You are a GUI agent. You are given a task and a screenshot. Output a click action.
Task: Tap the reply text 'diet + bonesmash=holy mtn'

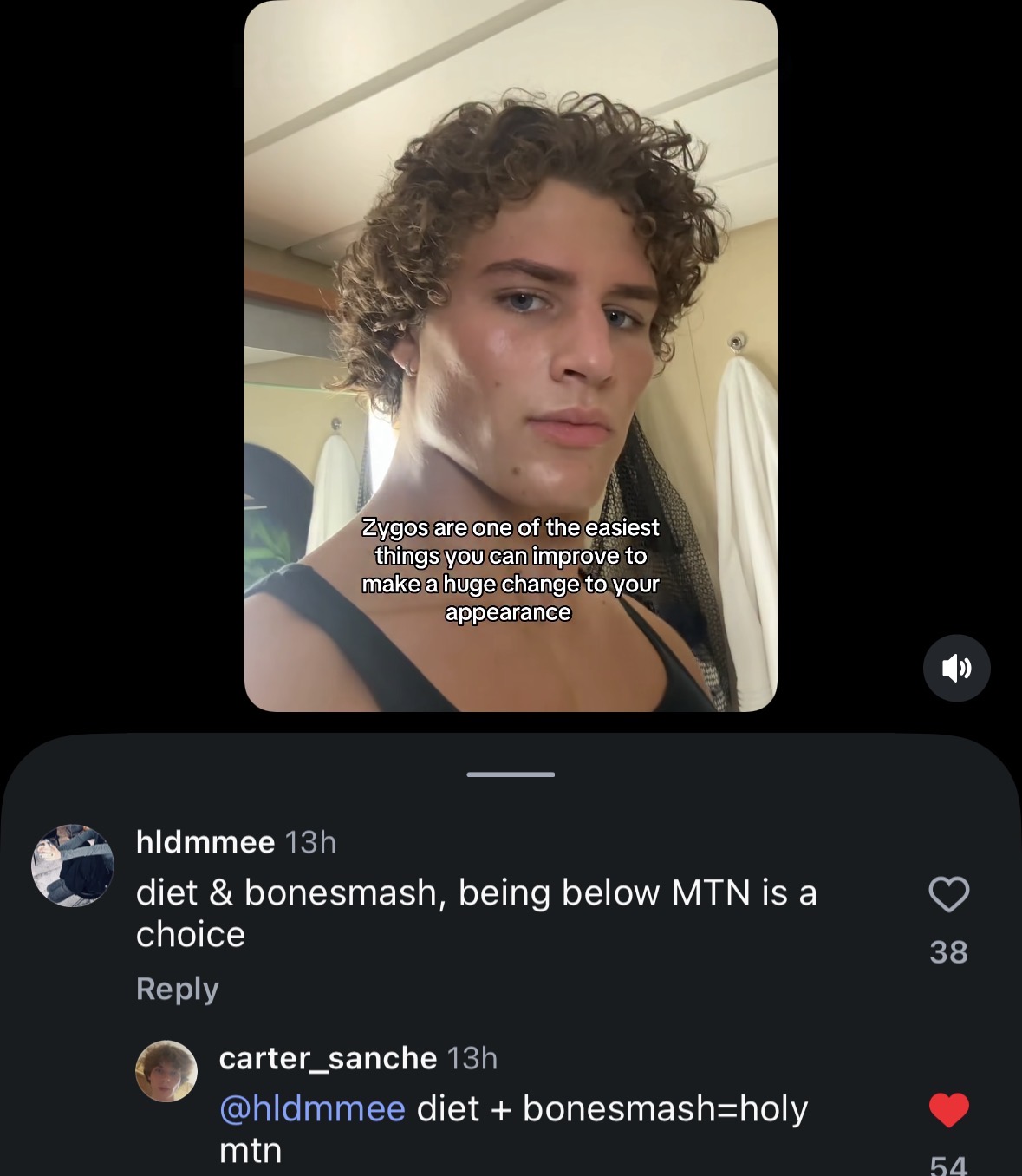[513, 1129]
